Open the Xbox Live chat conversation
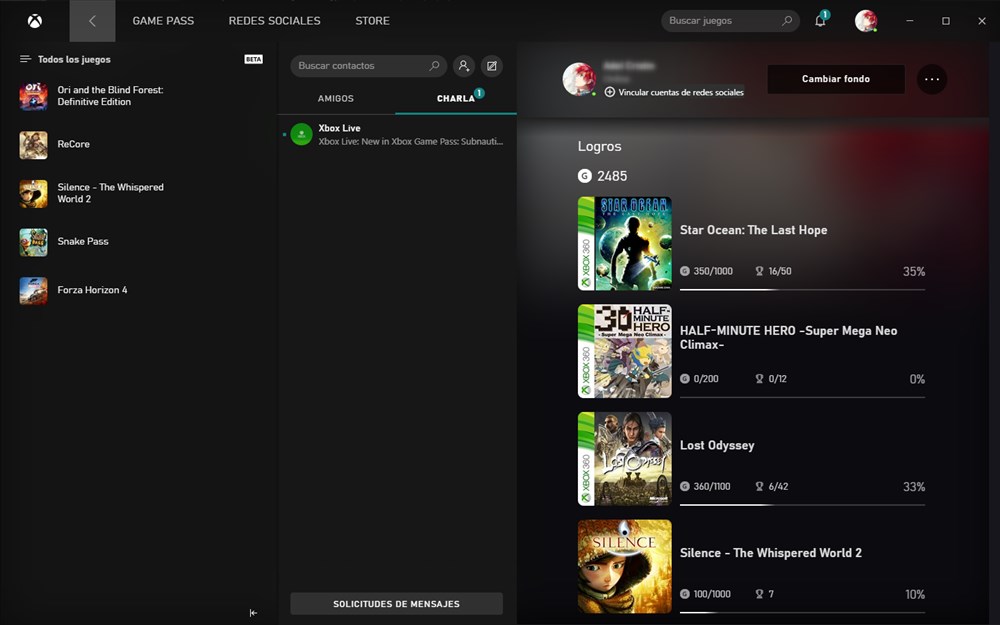1000x625 pixels. click(397, 135)
